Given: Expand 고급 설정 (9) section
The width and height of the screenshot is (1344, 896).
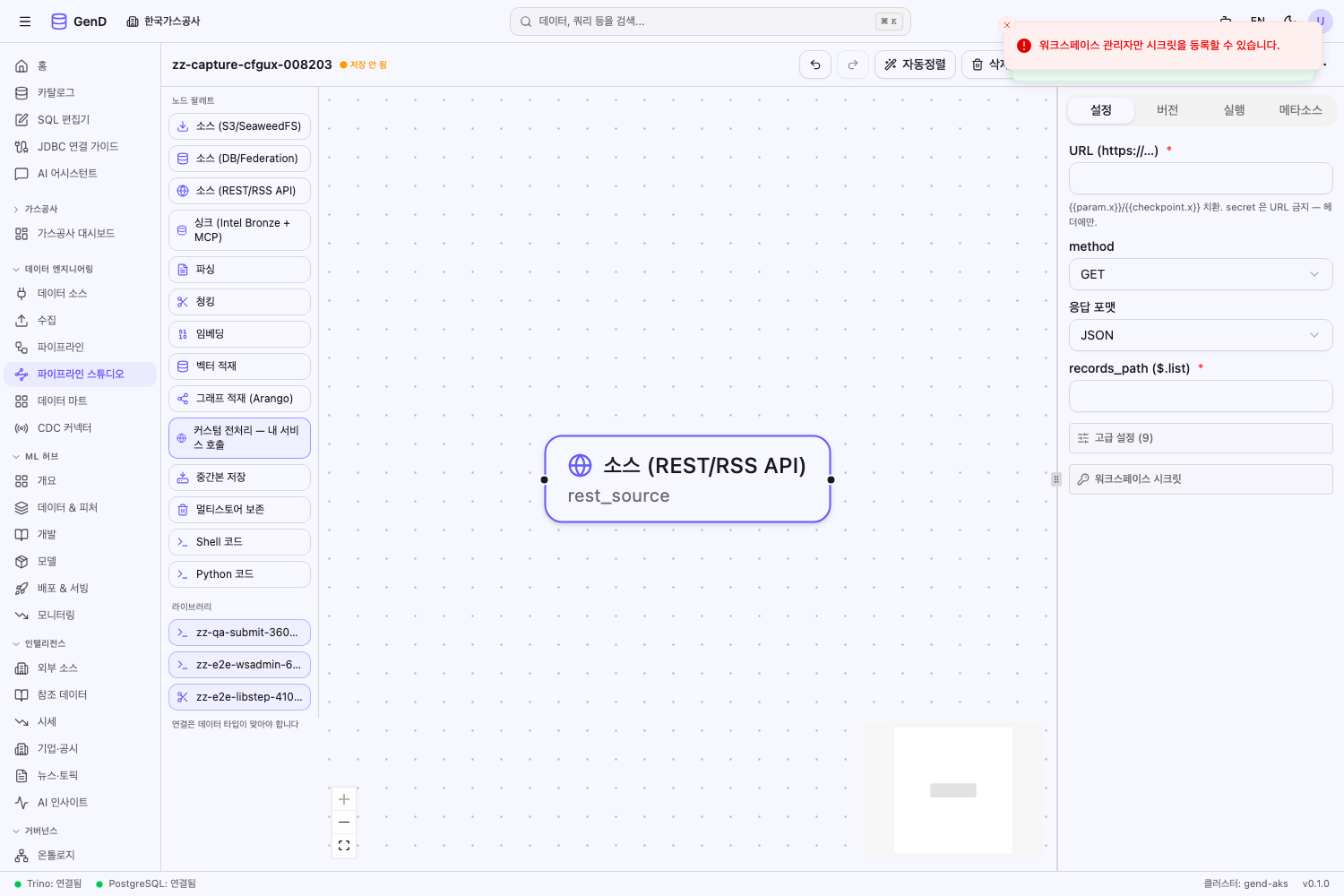Looking at the screenshot, I should point(1201,438).
